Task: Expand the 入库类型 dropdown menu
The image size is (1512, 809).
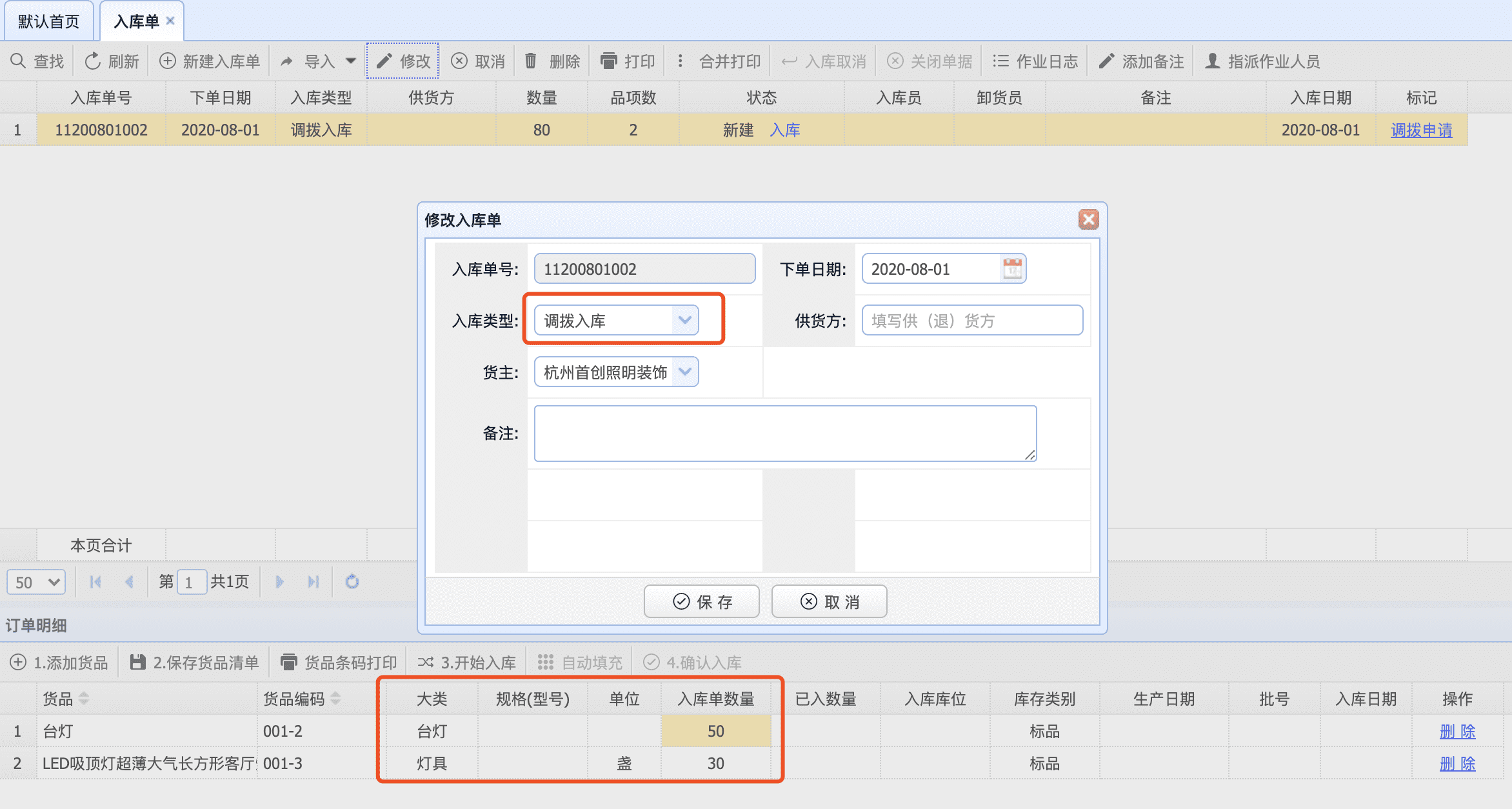Action: [684, 320]
